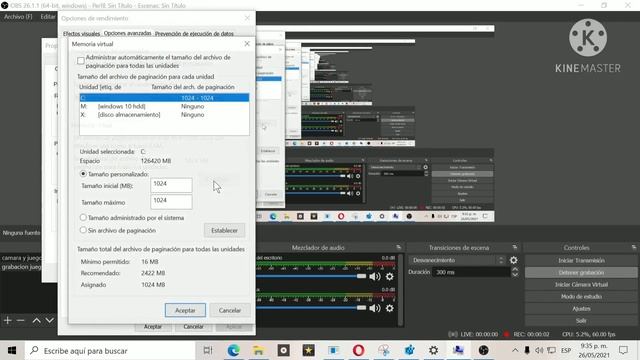Open Task View on the taskbar
The image size is (640, 360).
coord(208,350)
